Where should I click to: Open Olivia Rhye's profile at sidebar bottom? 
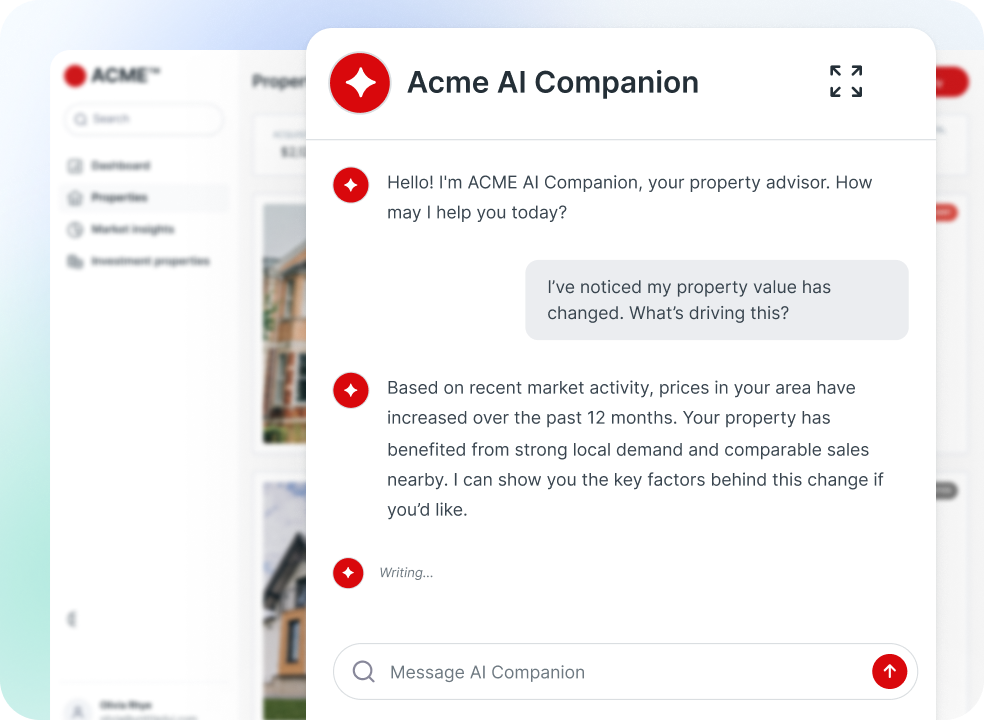click(x=125, y=706)
